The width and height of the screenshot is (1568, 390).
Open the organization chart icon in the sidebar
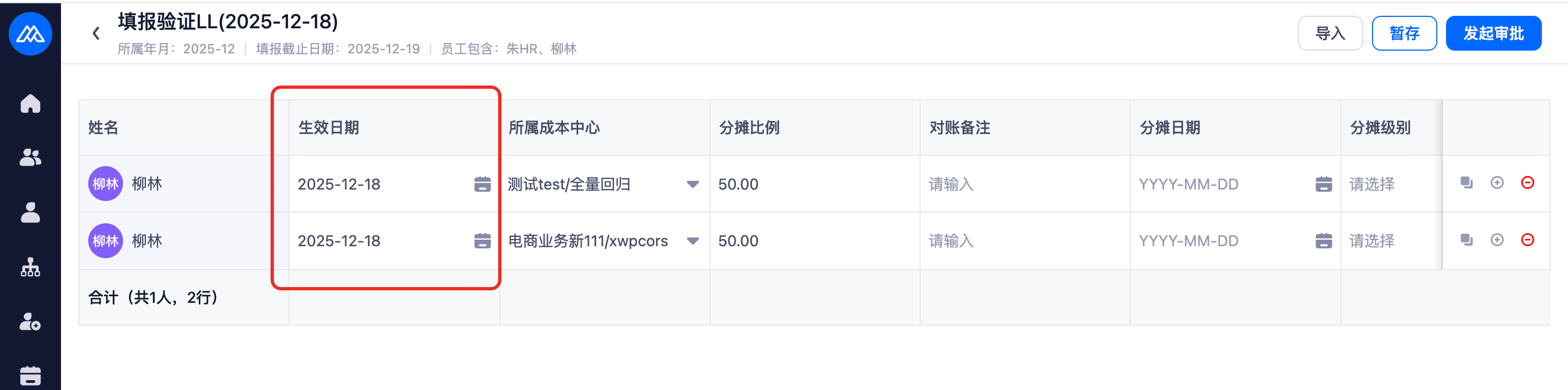30,267
